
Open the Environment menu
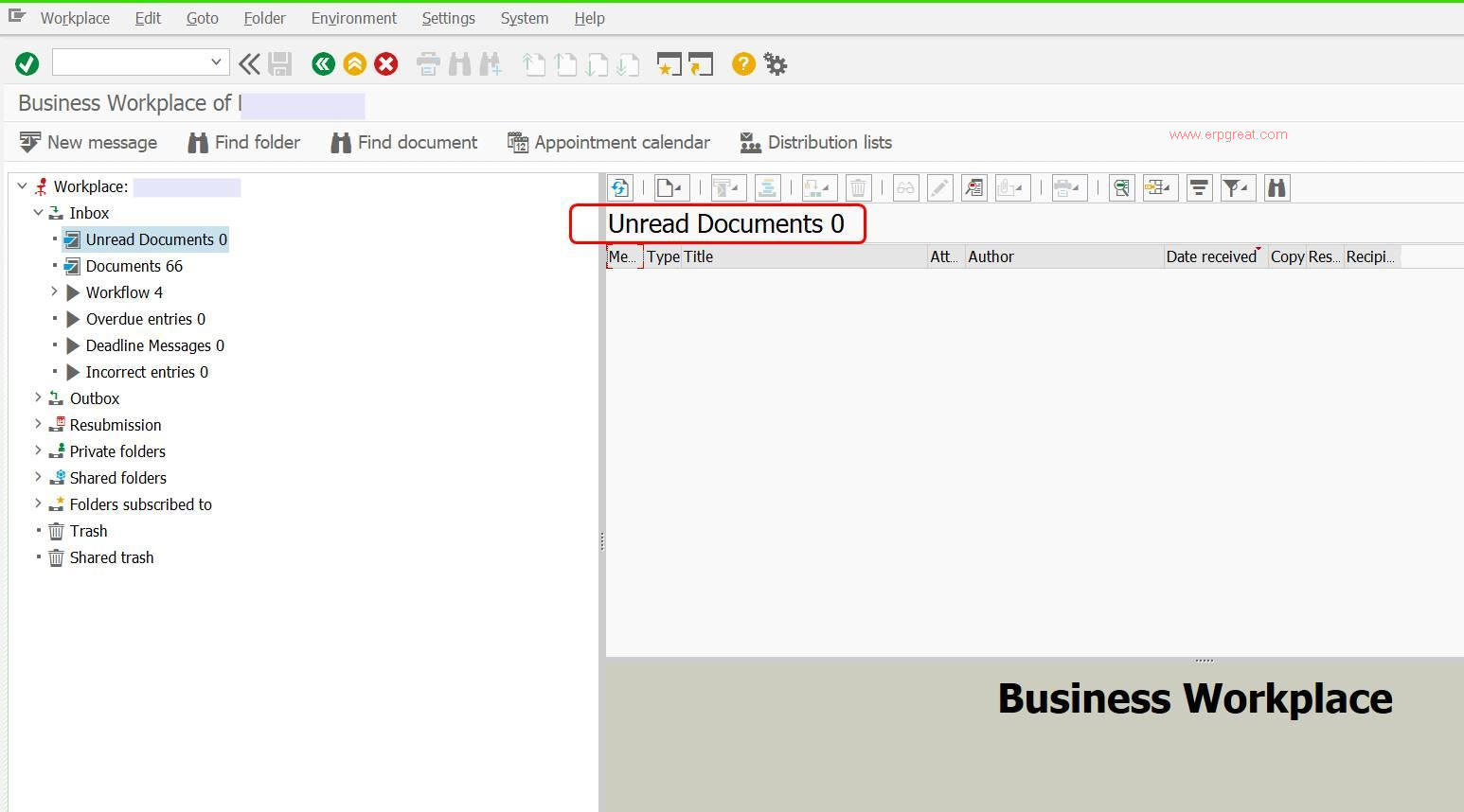coord(353,18)
